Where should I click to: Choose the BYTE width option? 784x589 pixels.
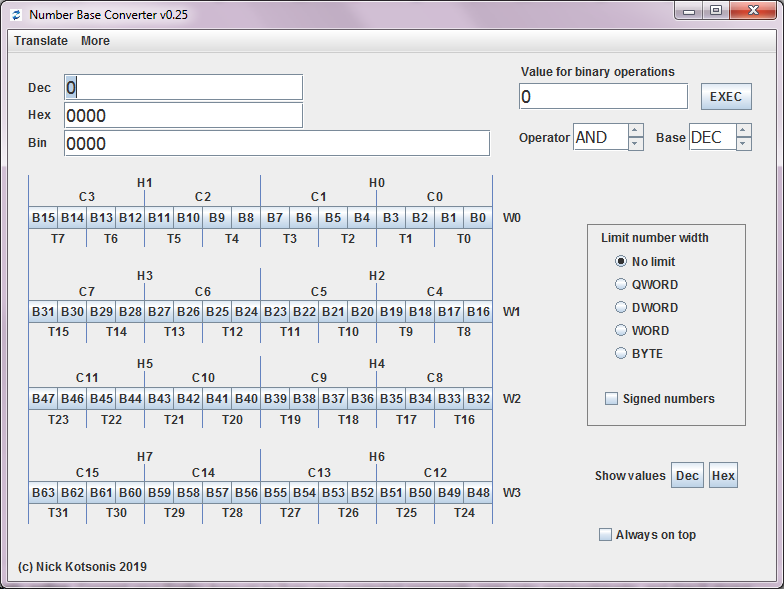point(622,354)
